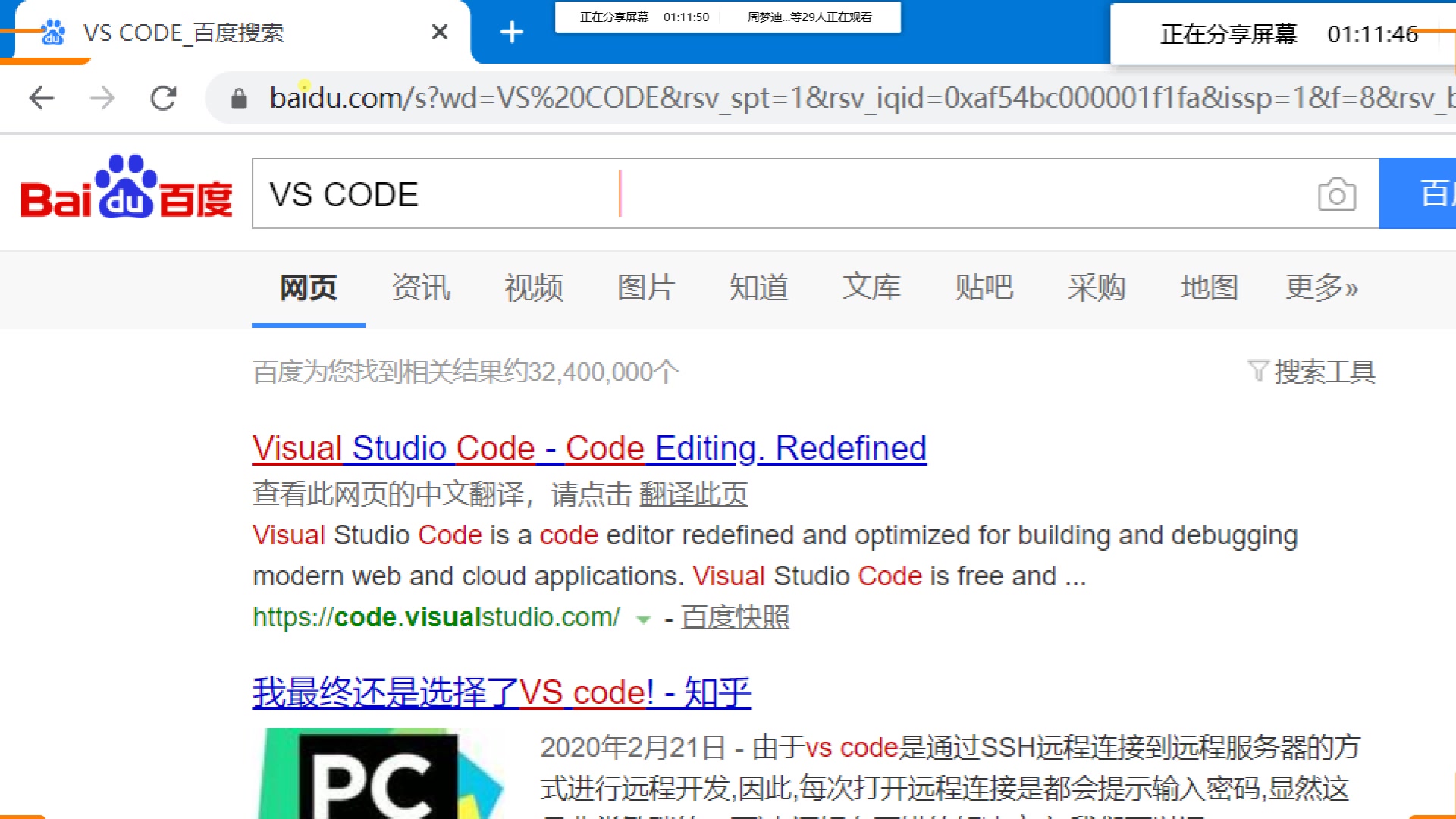
Task: Switch to the 资讯 tab
Action: click(421, 288)
